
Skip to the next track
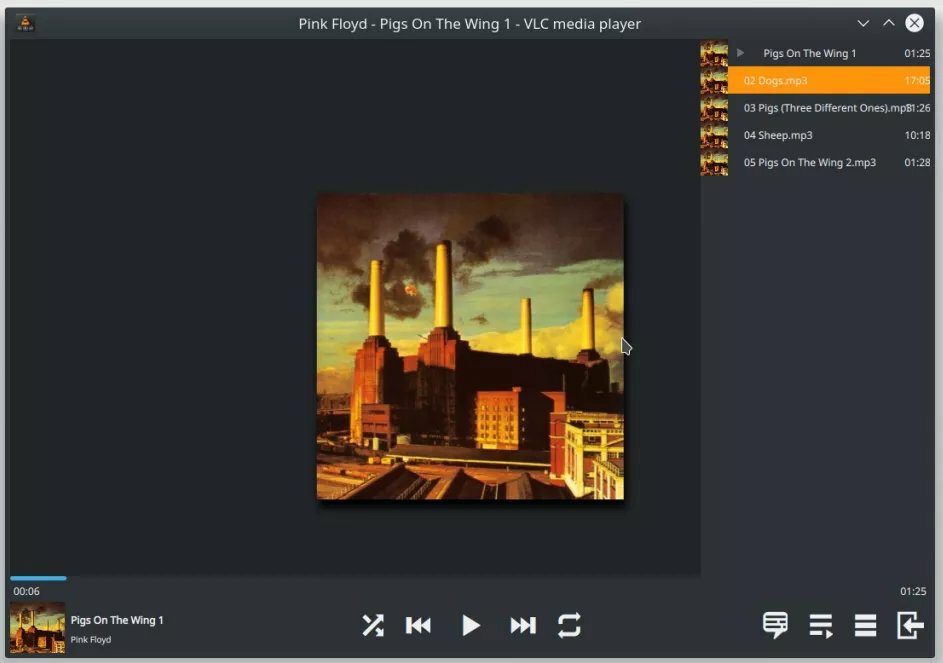pos(523,625)
